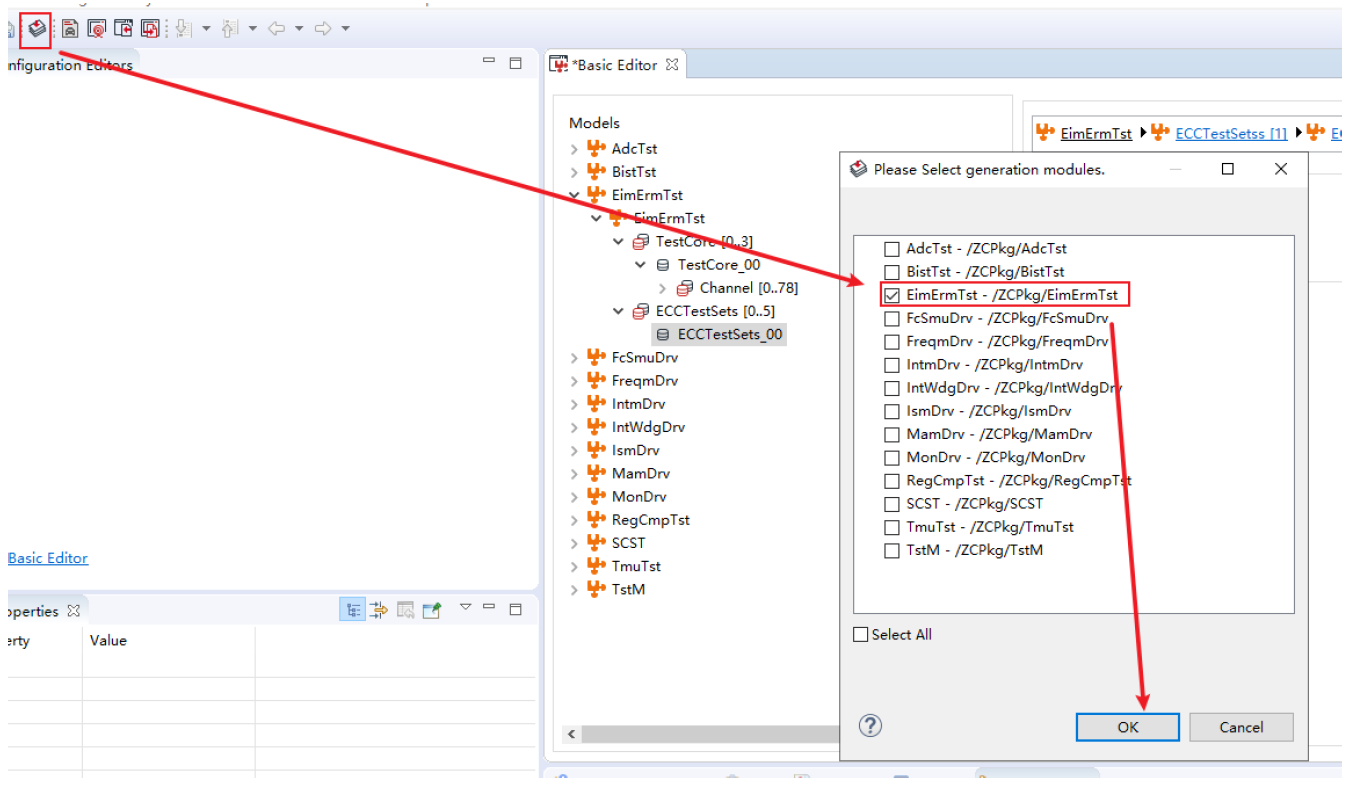Enable the Select All checkbox
The width and height of the screenshot is (1354, 789).
point(861,634)
